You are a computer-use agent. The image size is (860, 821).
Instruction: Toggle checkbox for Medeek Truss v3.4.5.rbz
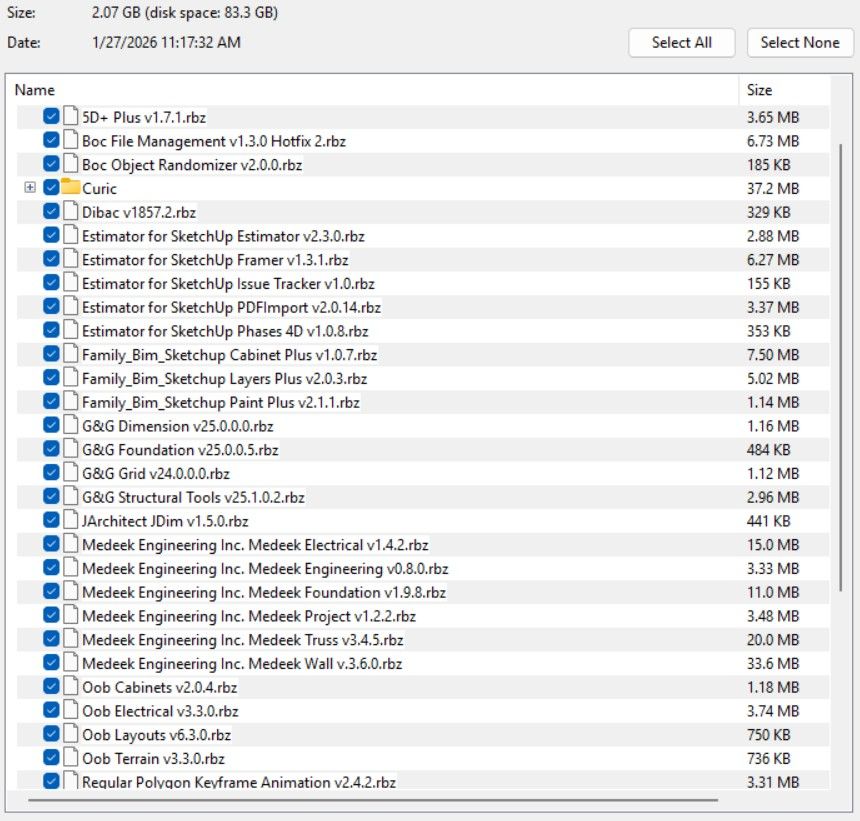pos(51,639)
